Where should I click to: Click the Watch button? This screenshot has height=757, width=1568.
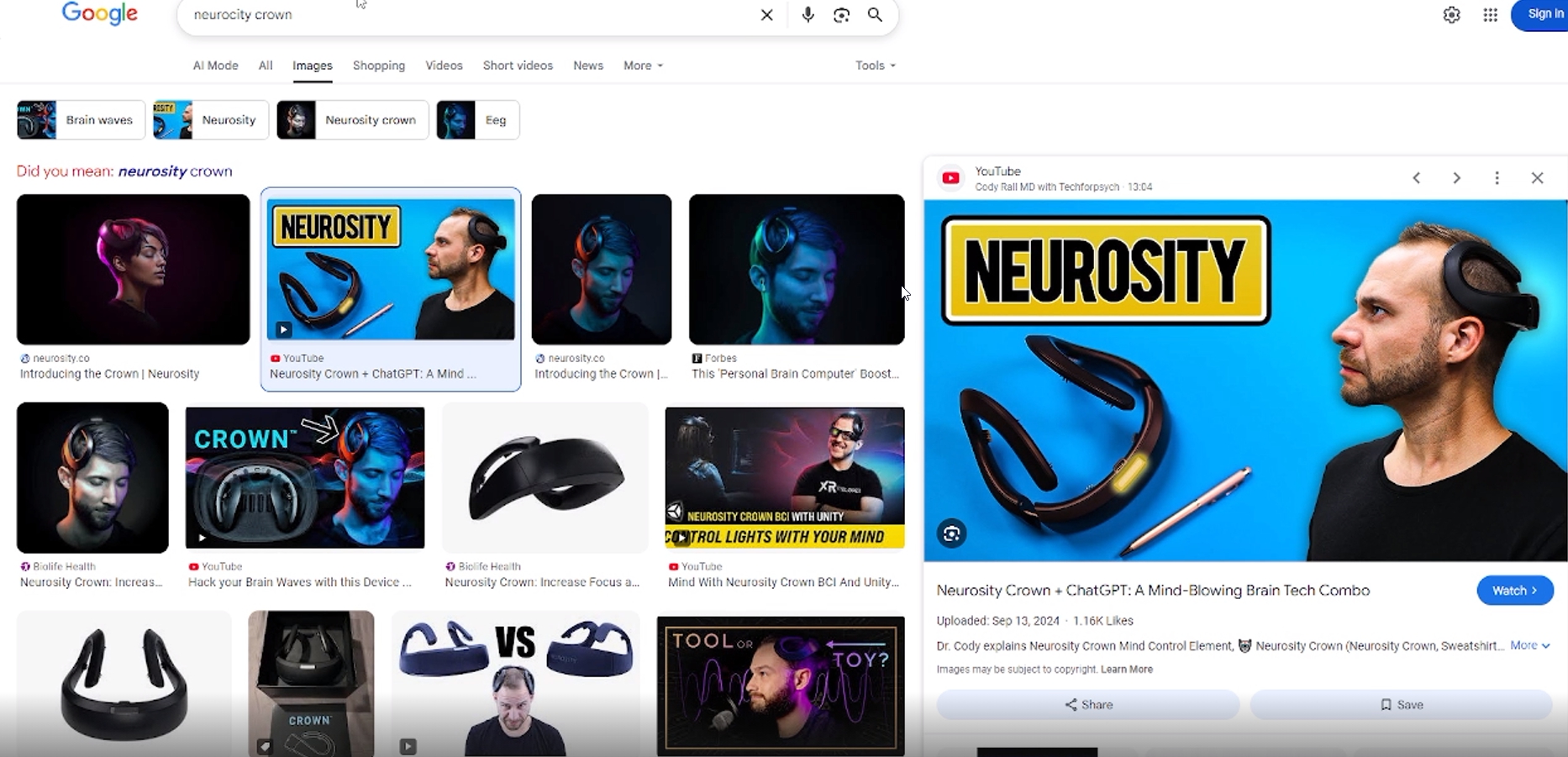(1514, 591)
